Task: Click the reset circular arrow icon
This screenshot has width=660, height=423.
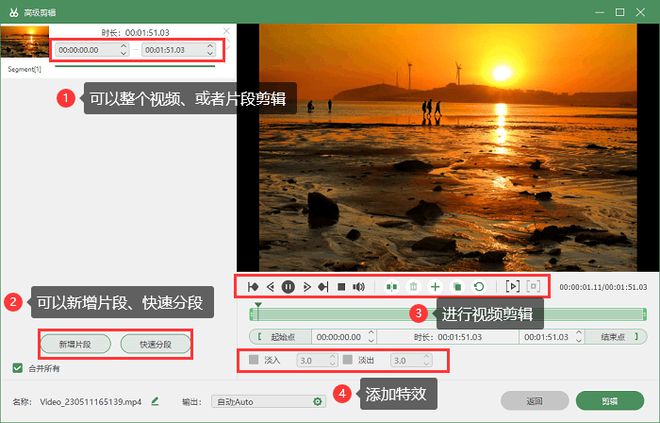Action: [478, 287]
